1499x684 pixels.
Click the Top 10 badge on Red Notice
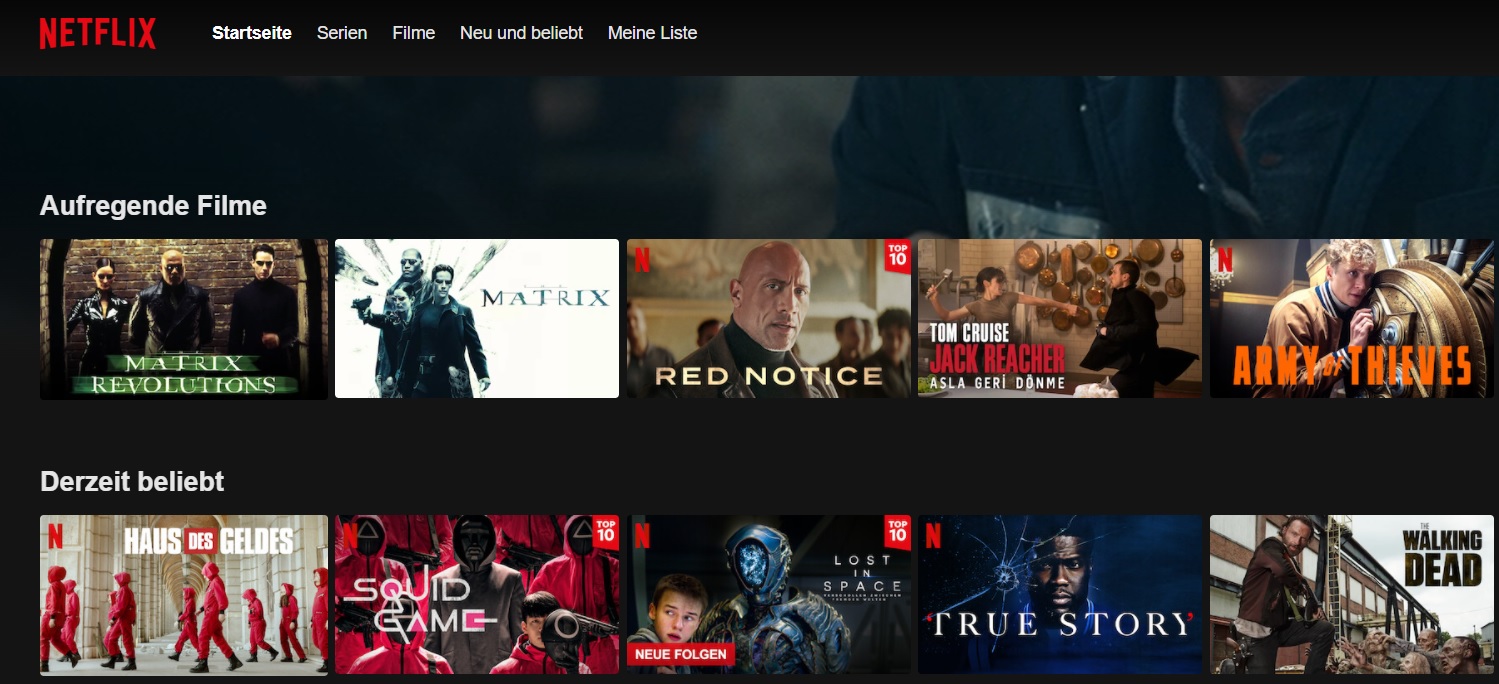tap(898, 256)
